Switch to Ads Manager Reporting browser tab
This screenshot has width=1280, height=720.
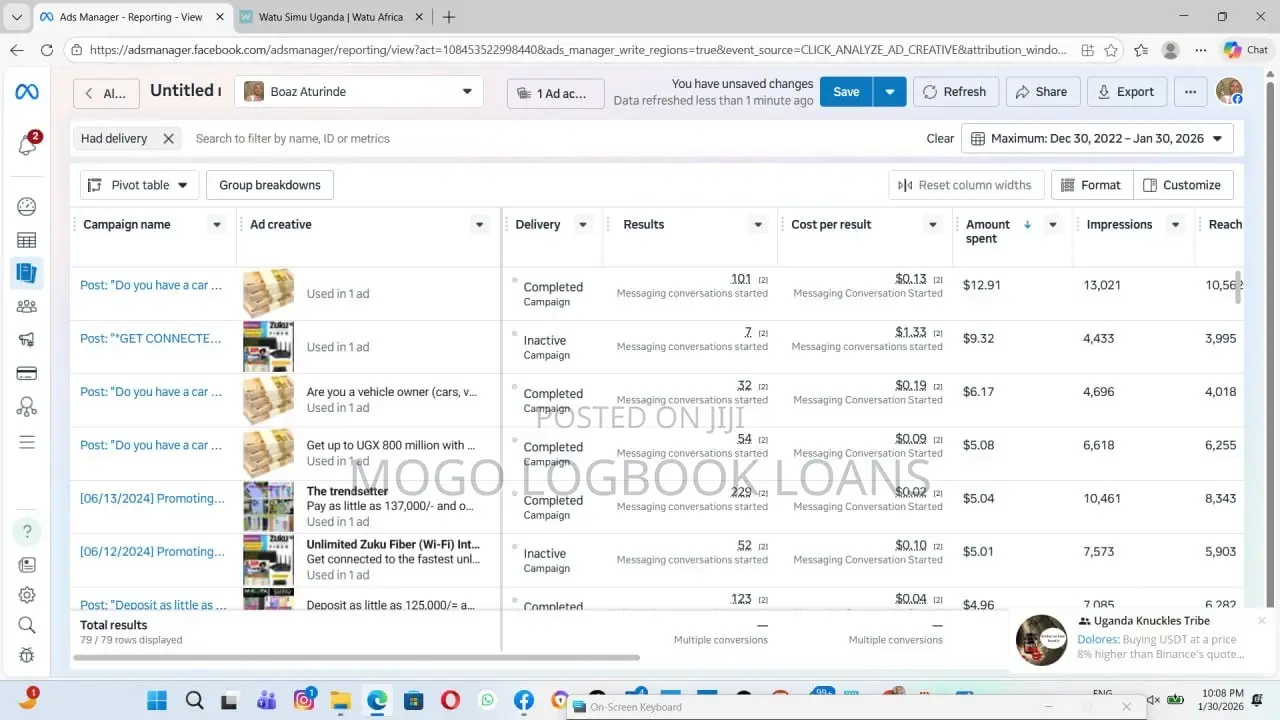click(131, 17)
